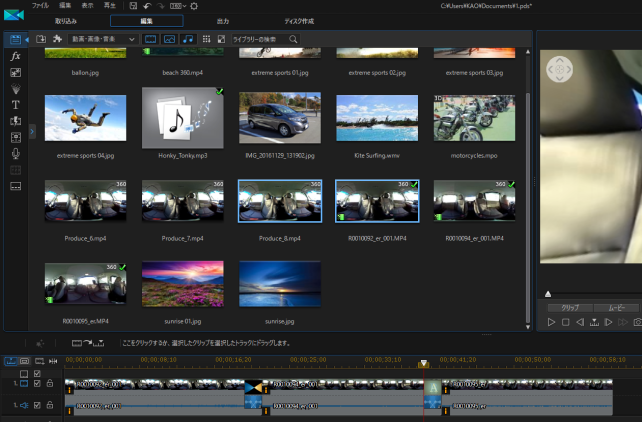Viewport: 642px width, 422px height.
Task: Click the Undo arrow icon
Action: tap(147, 6)
